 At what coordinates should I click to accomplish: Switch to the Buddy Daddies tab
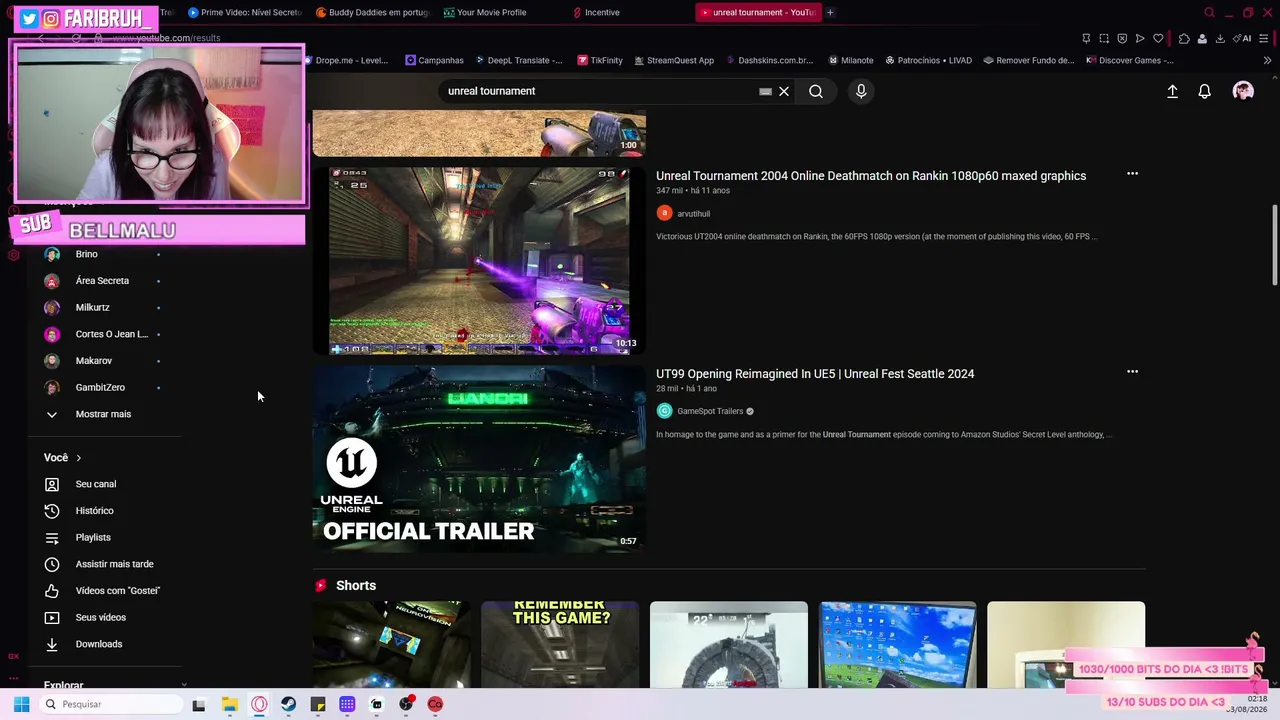tap(372, 13)
